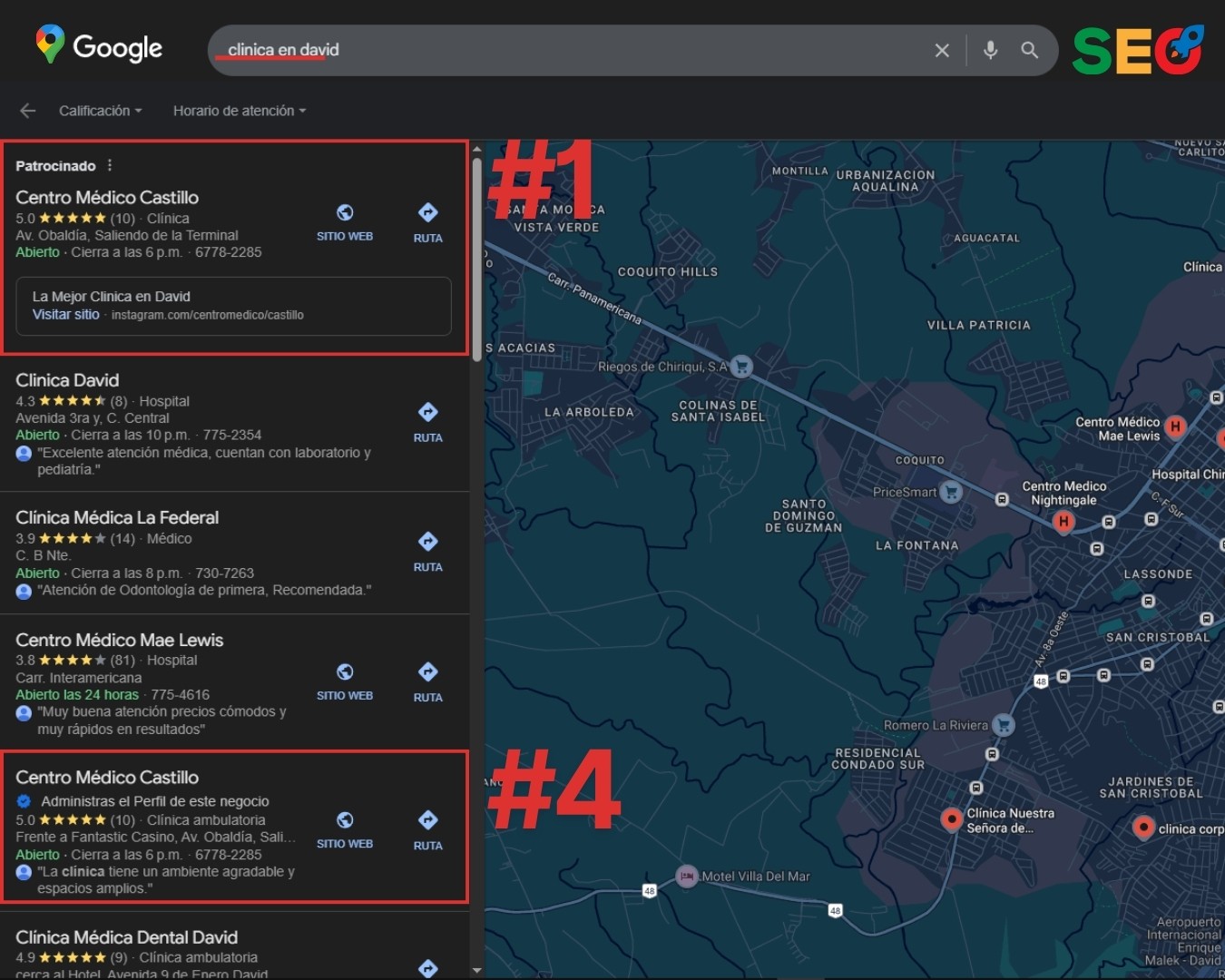The image size is (1225, 980).
Task: Get route to Clínica Médica Dental David
Action: point(428,969)
